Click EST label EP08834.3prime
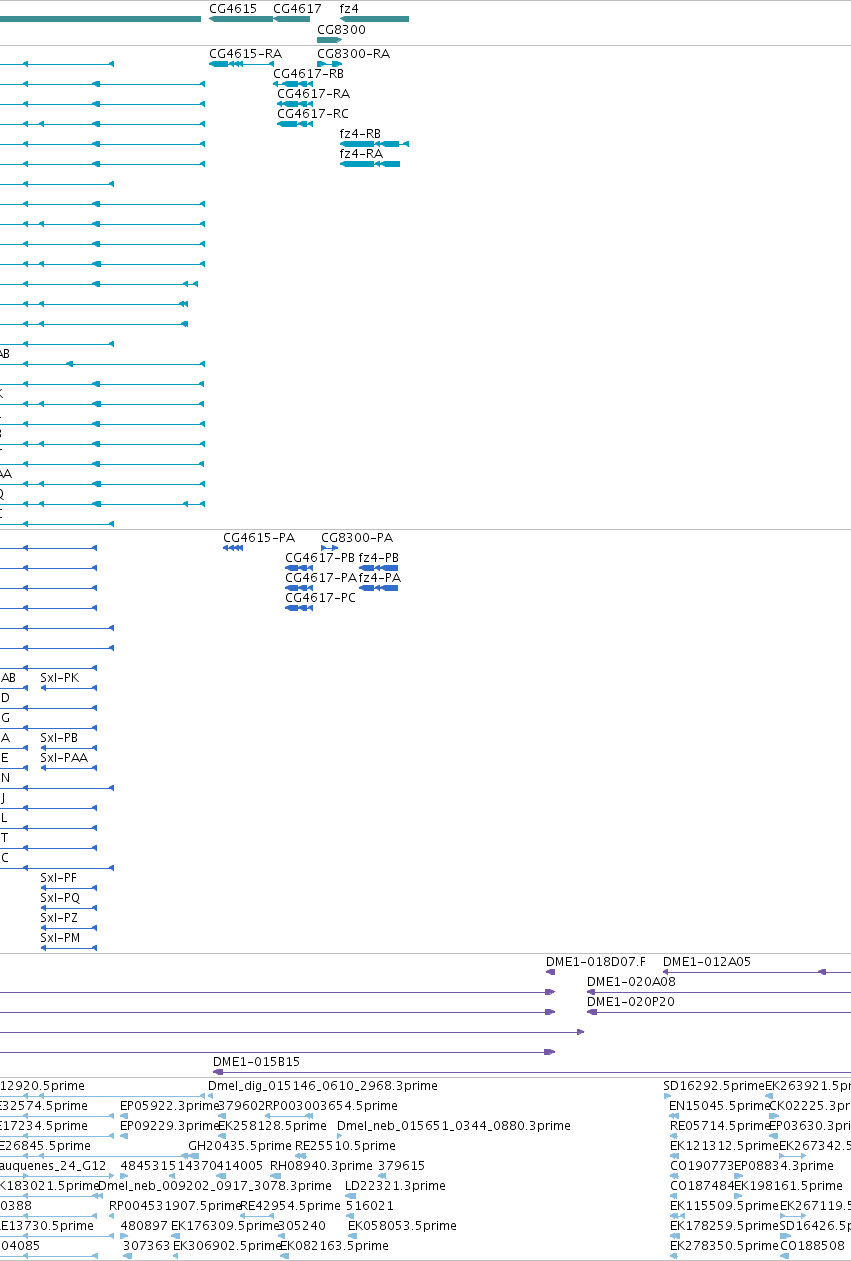The image size is (851, 1261). [784, 1166]
